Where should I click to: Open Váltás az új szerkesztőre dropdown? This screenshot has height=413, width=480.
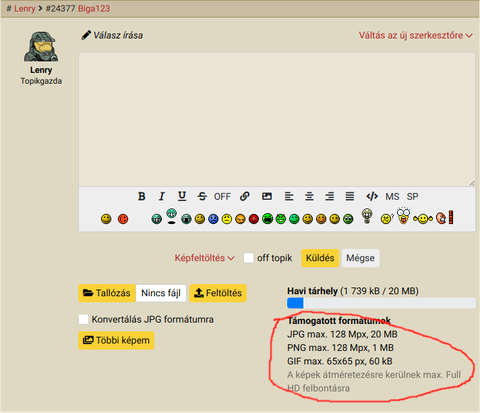(415, 35)
